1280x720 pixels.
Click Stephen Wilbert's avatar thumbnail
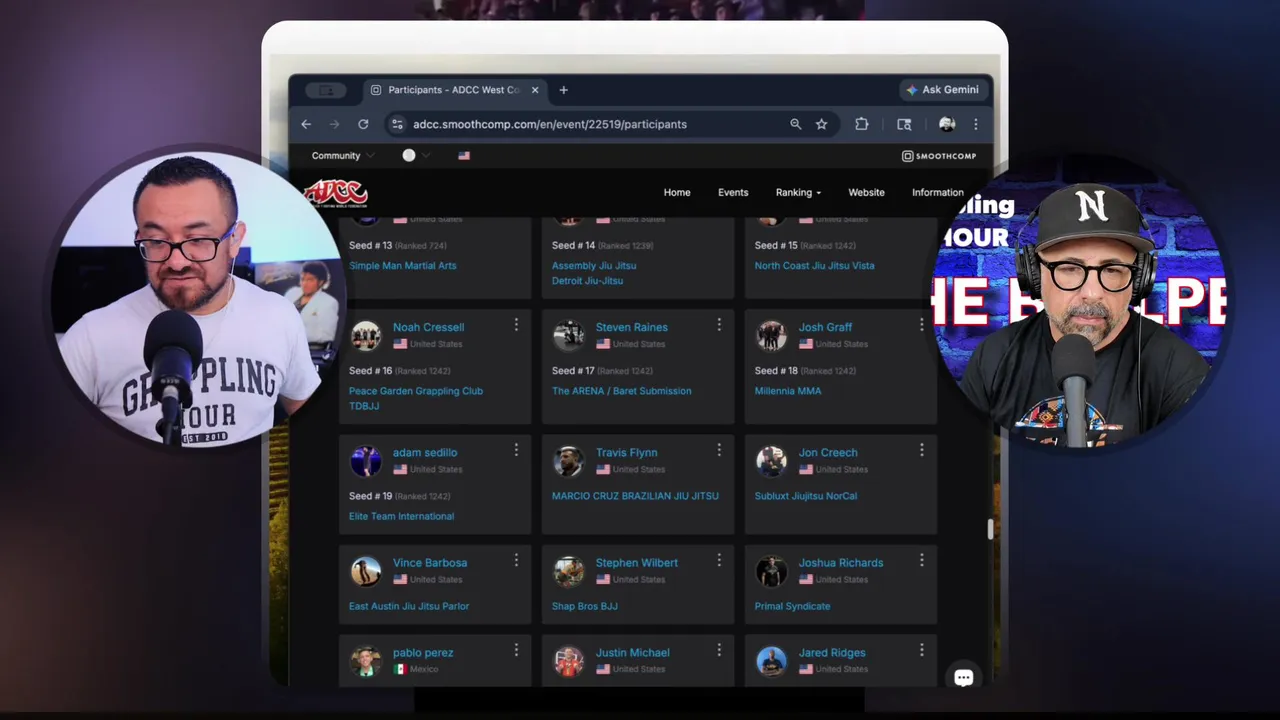(x=568, y=571)
